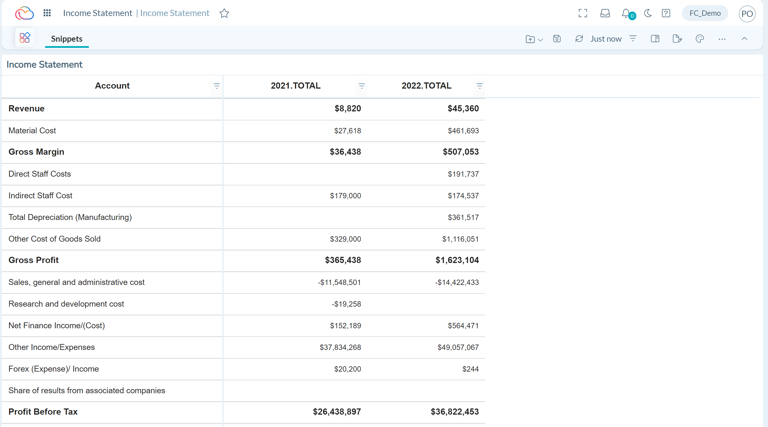Enter fullscreen mode
Image resolution: width=768 pixels, height=427 pixels.
point(583,13)
